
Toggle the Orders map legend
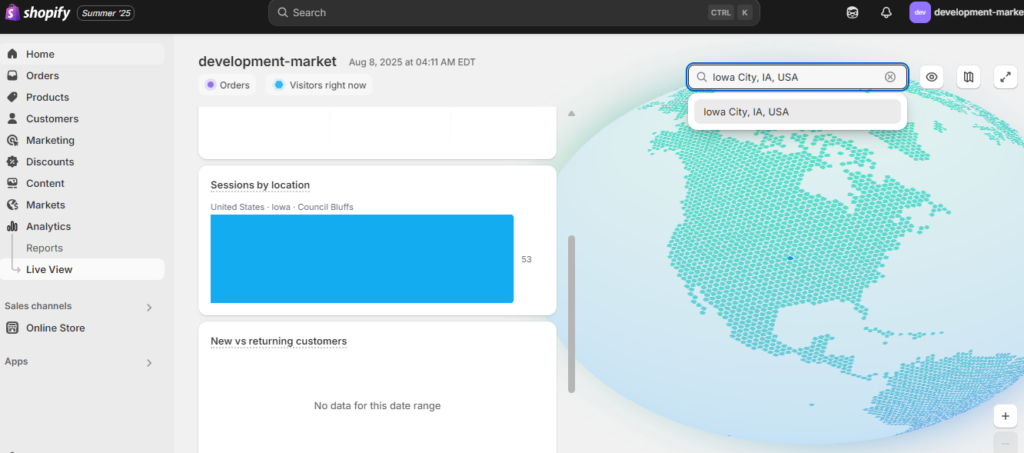pyautogui.click(x=228, y=85)
